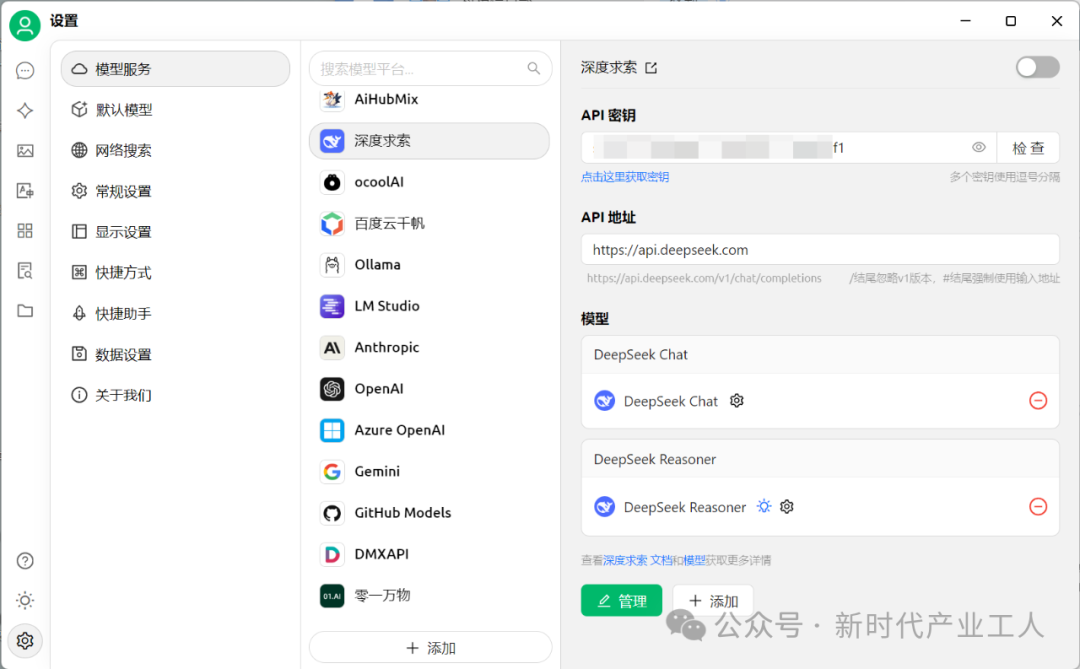1080x669 pixels.
Task: Click 添加 provider button under list
Action: pyautogui.click(x=430, y=648)
